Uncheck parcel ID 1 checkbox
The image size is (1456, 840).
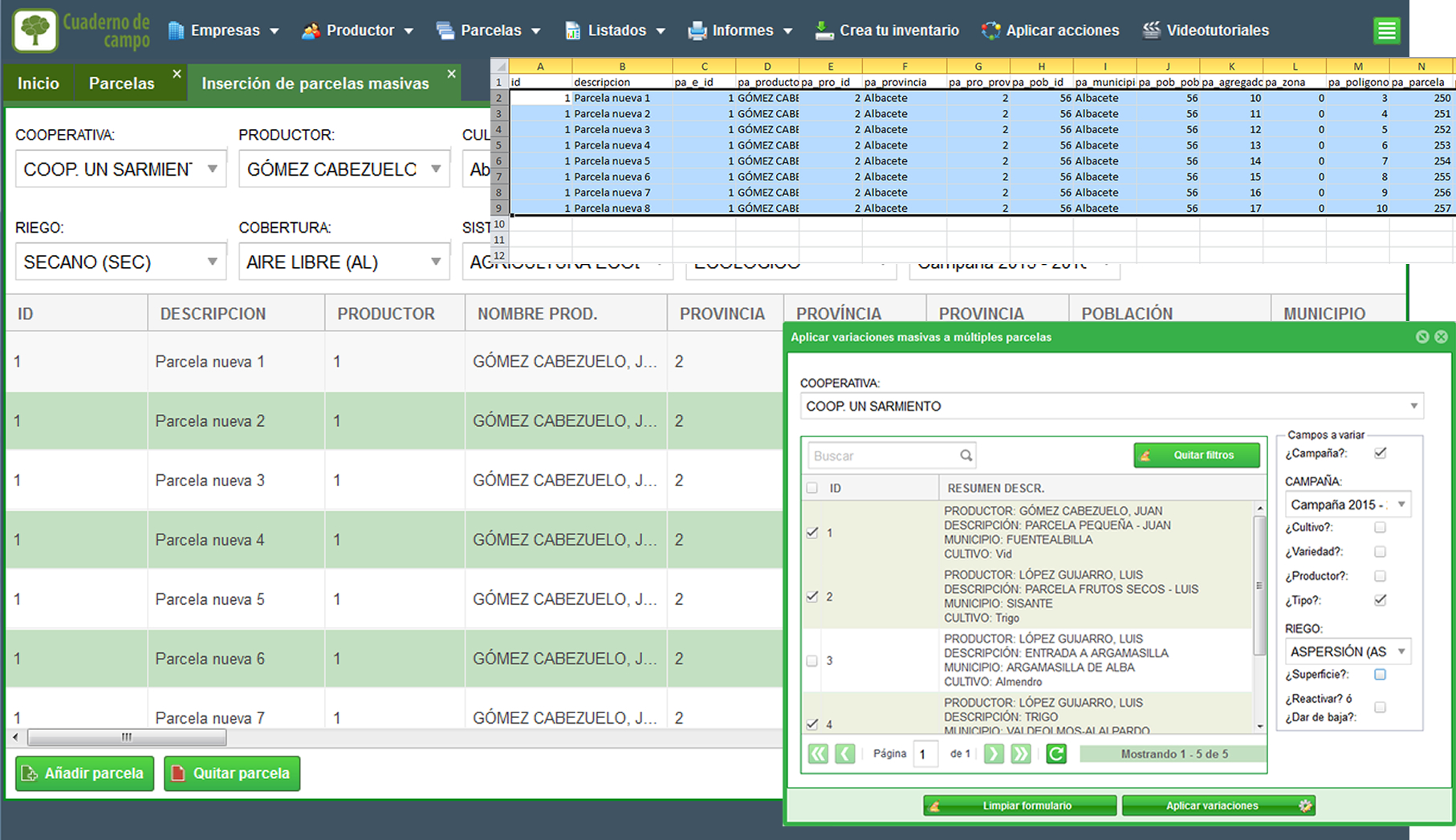coord(812,533)
